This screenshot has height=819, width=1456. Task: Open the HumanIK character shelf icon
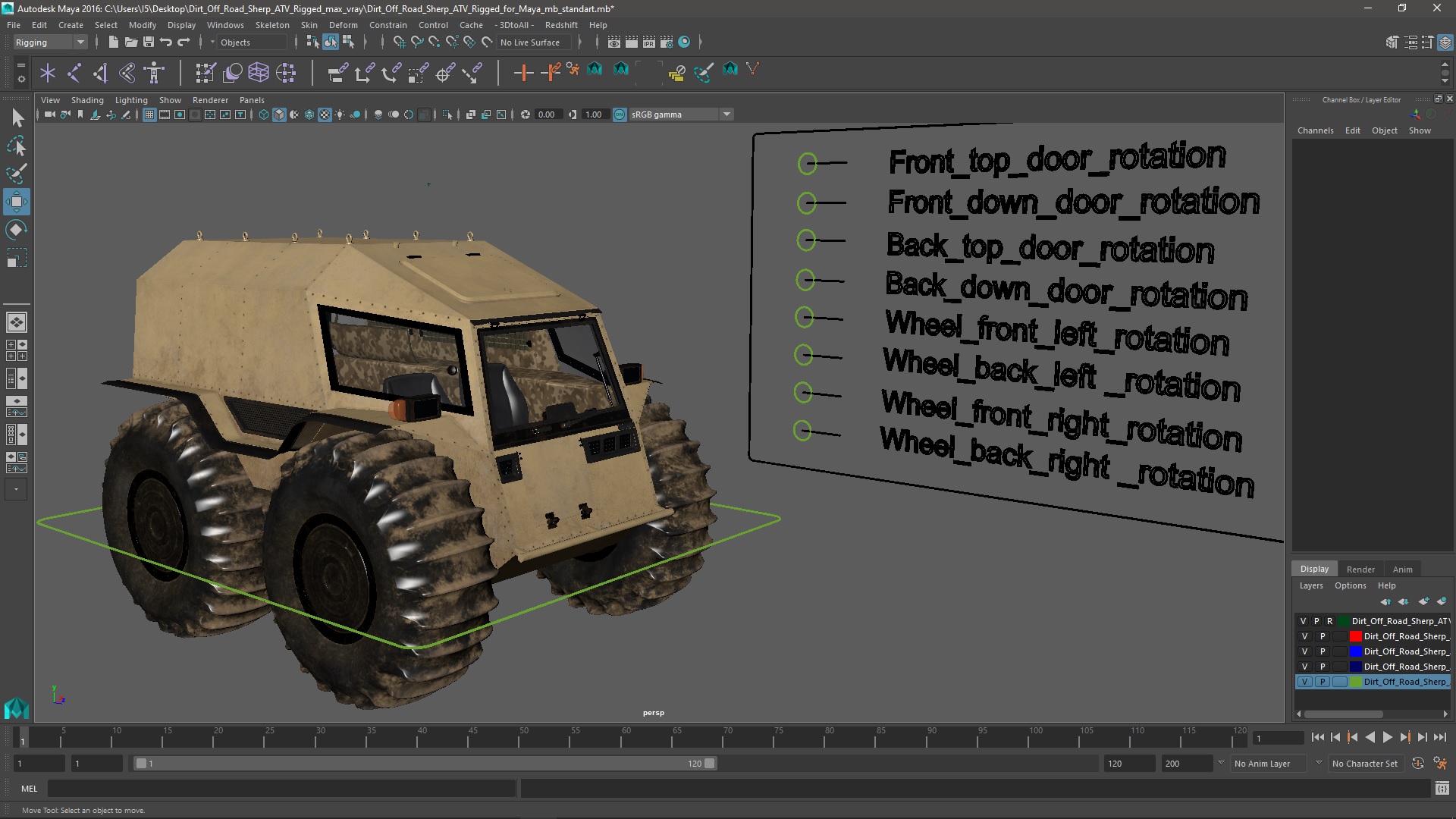(154, 73)
